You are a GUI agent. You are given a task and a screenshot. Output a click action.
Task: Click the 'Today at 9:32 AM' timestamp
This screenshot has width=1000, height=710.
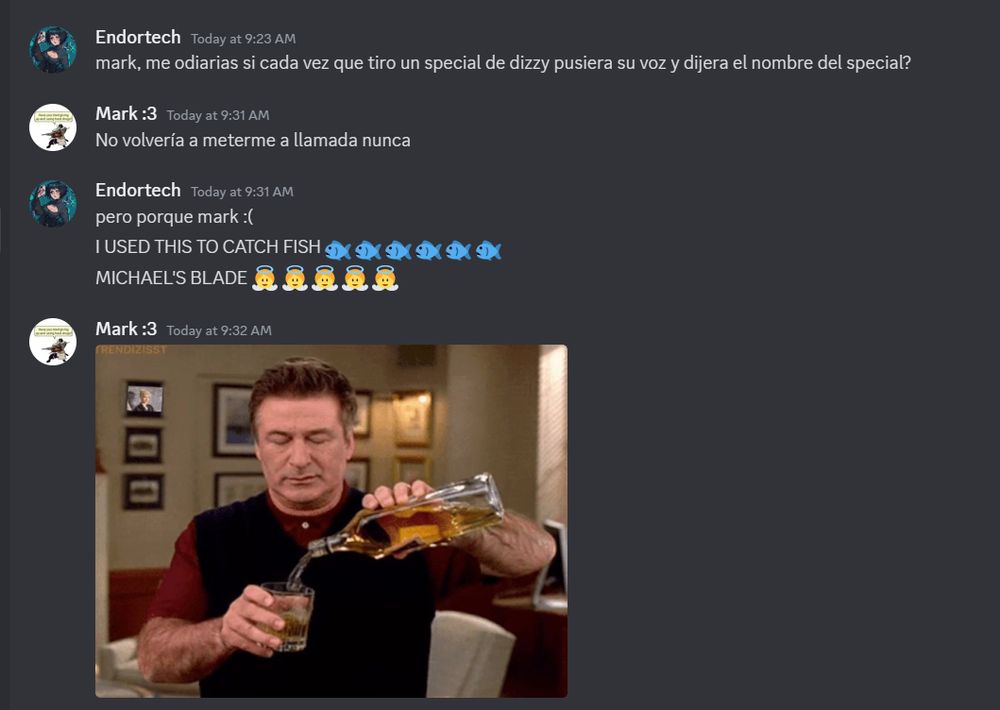pyautogui.click(x=219, y=330)
